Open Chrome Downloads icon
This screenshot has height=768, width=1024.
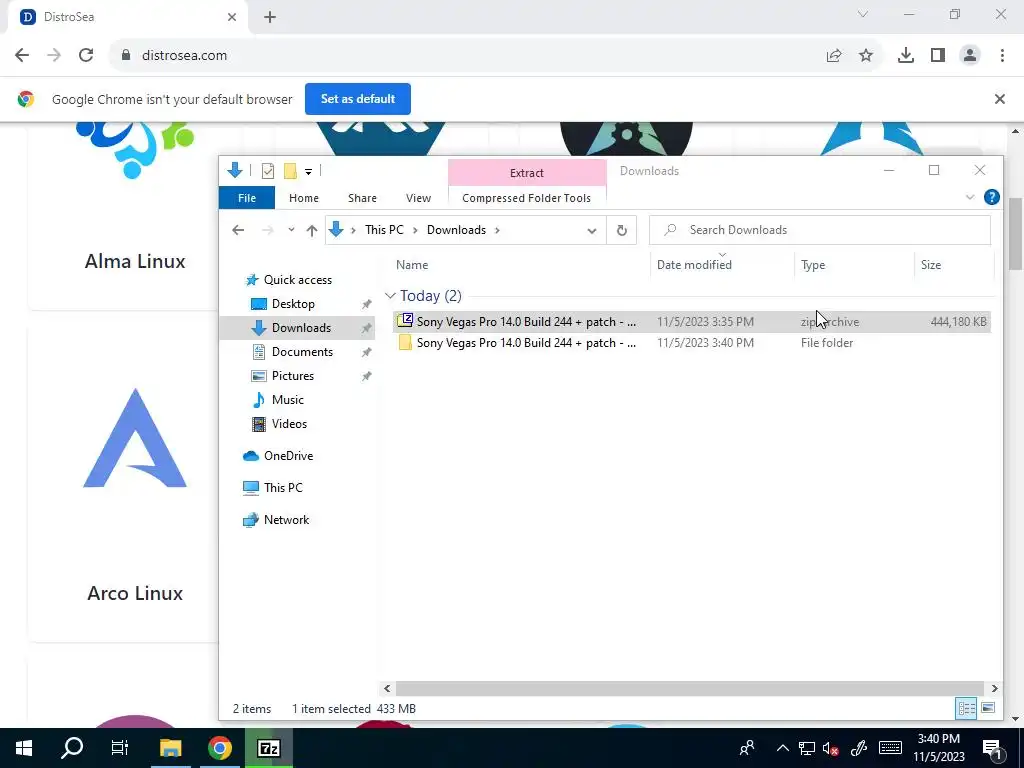point(906,56)
